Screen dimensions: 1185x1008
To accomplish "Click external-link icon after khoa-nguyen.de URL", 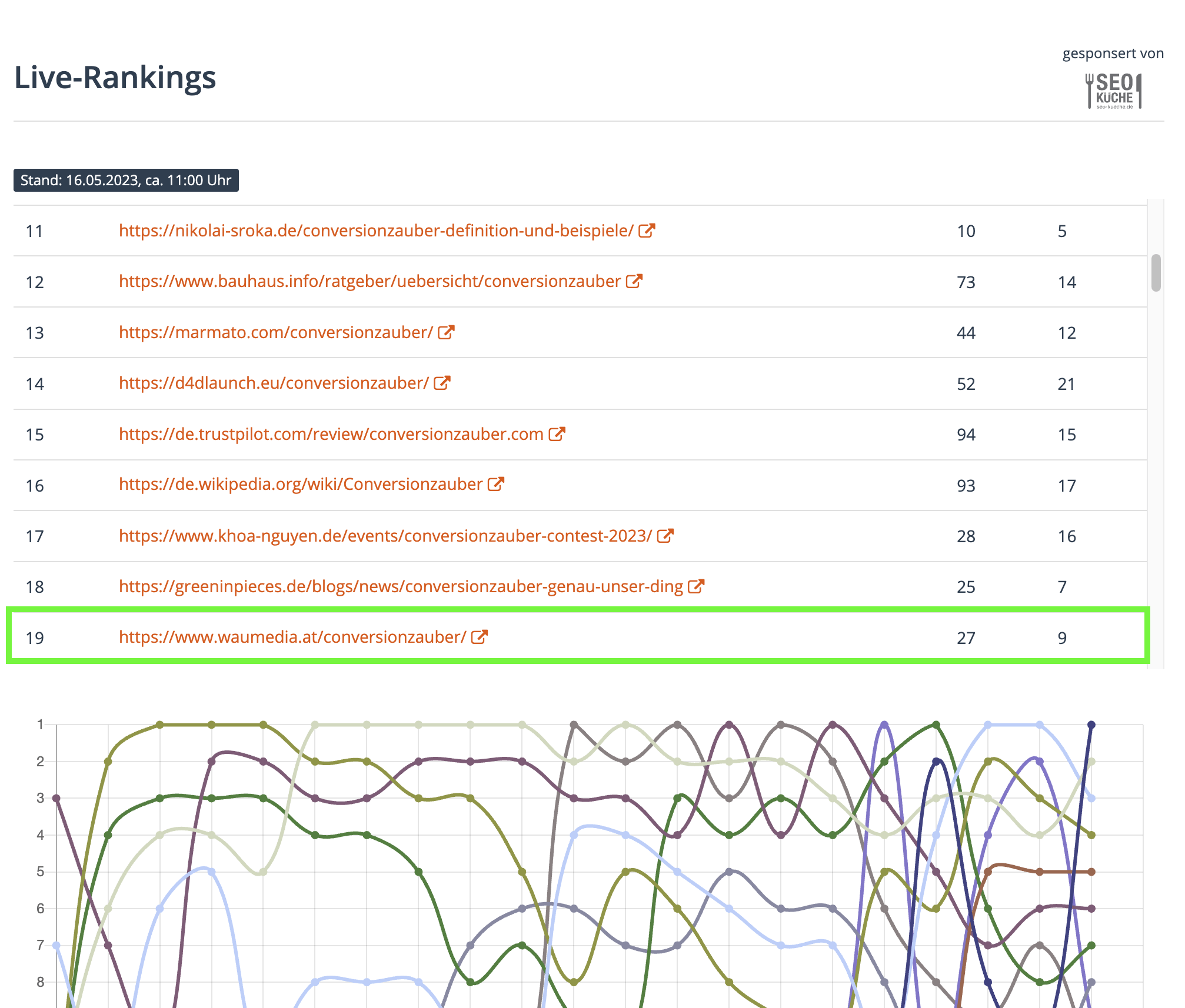I will click(665, 536).
